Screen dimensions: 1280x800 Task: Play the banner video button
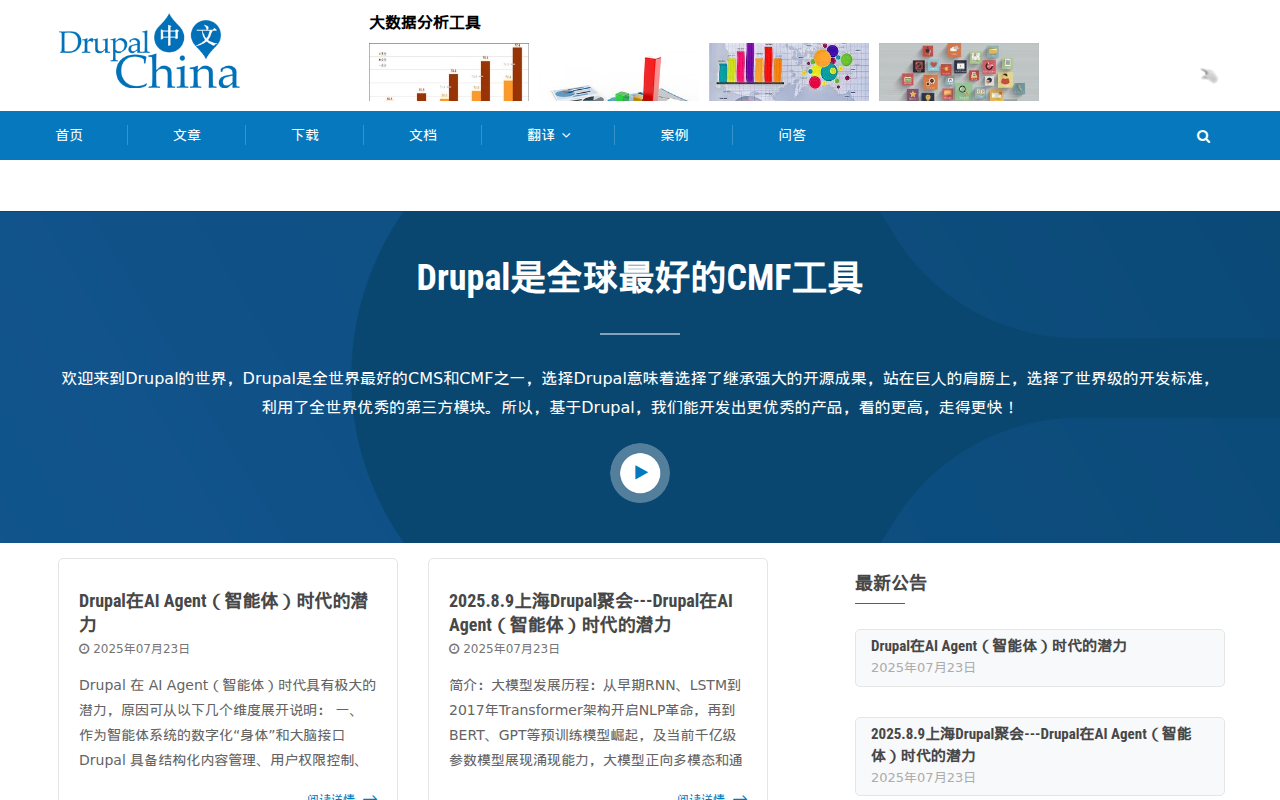(x=640, y=473)
